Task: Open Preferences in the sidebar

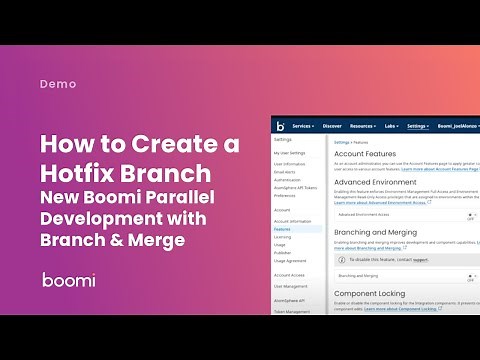Action: (284, 196)
